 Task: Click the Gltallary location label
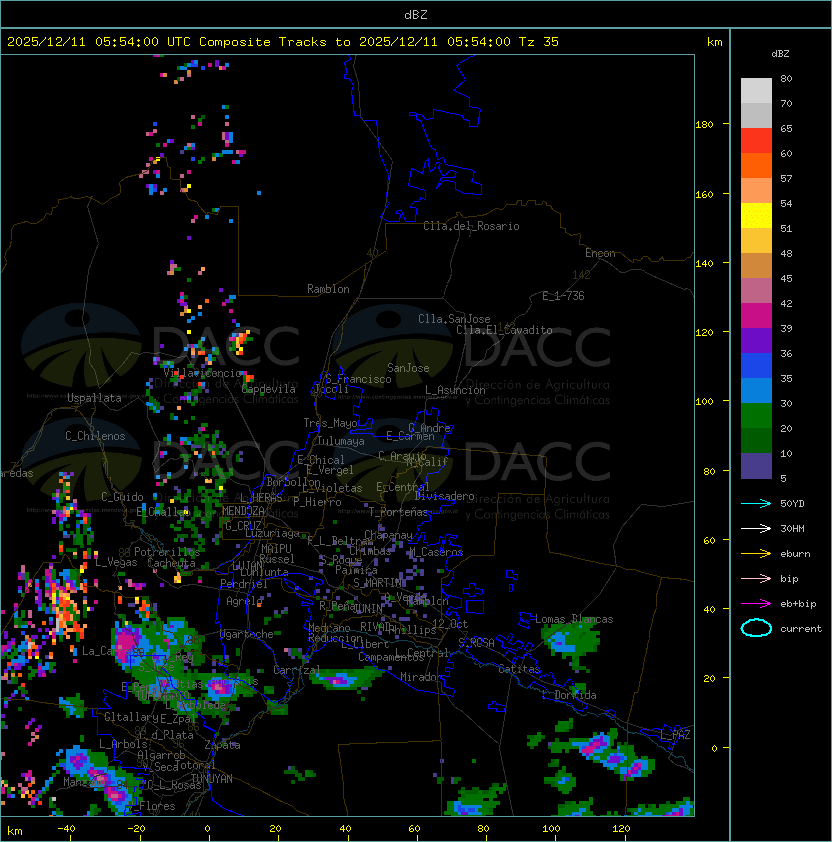pyautogui.click(x=131, y=717)
